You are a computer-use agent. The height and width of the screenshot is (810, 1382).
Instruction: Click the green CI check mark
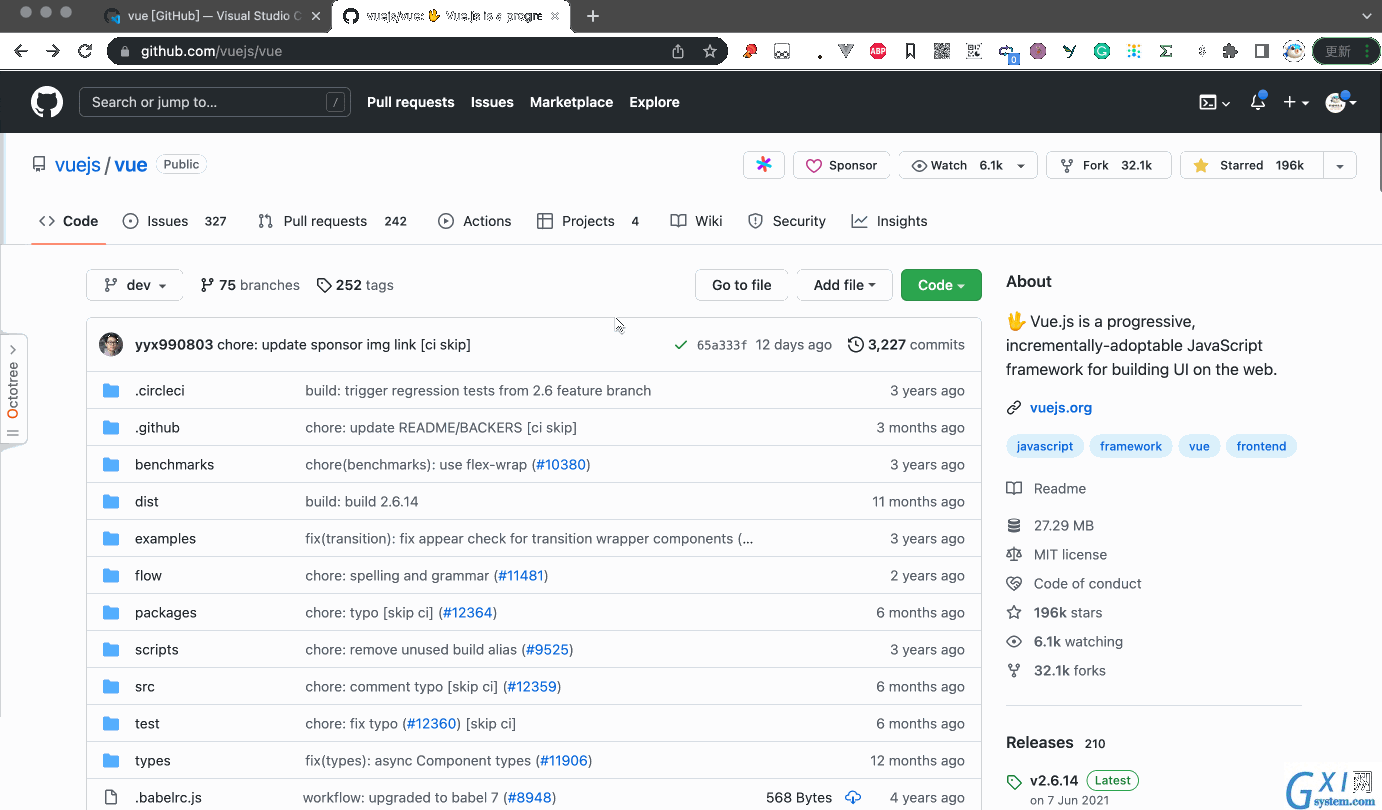point(681,344)
